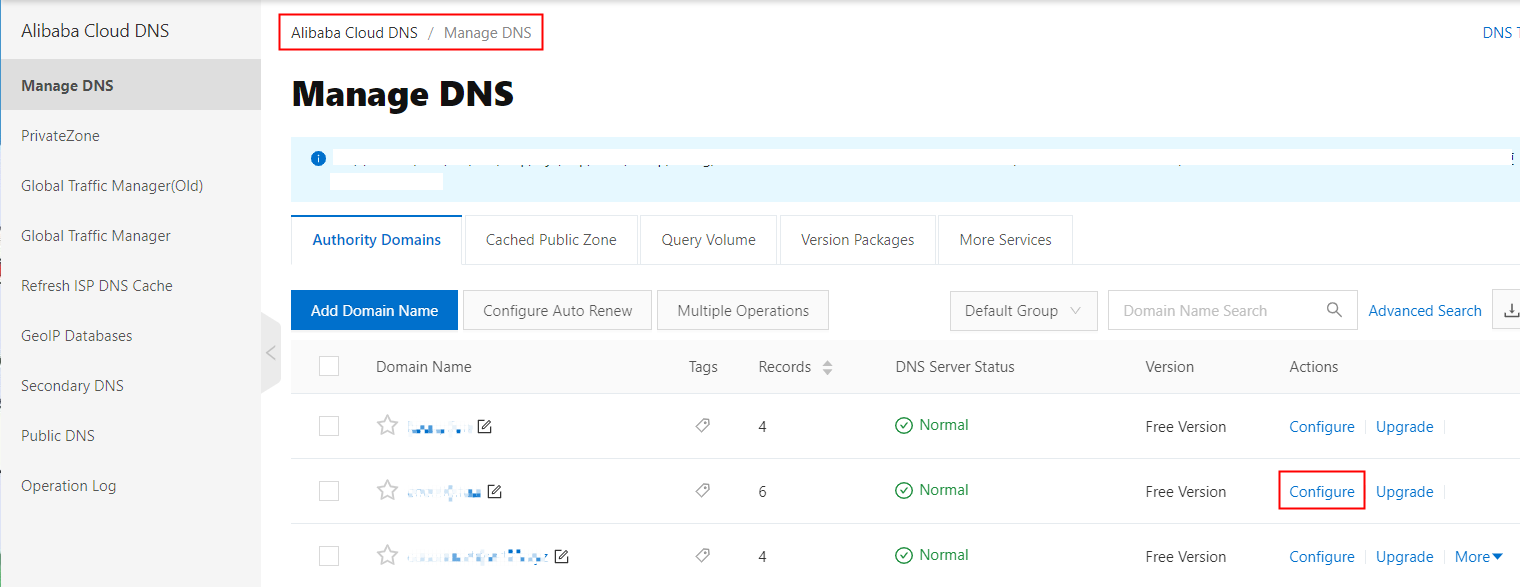Click Normal status in first row

(932, 425)
